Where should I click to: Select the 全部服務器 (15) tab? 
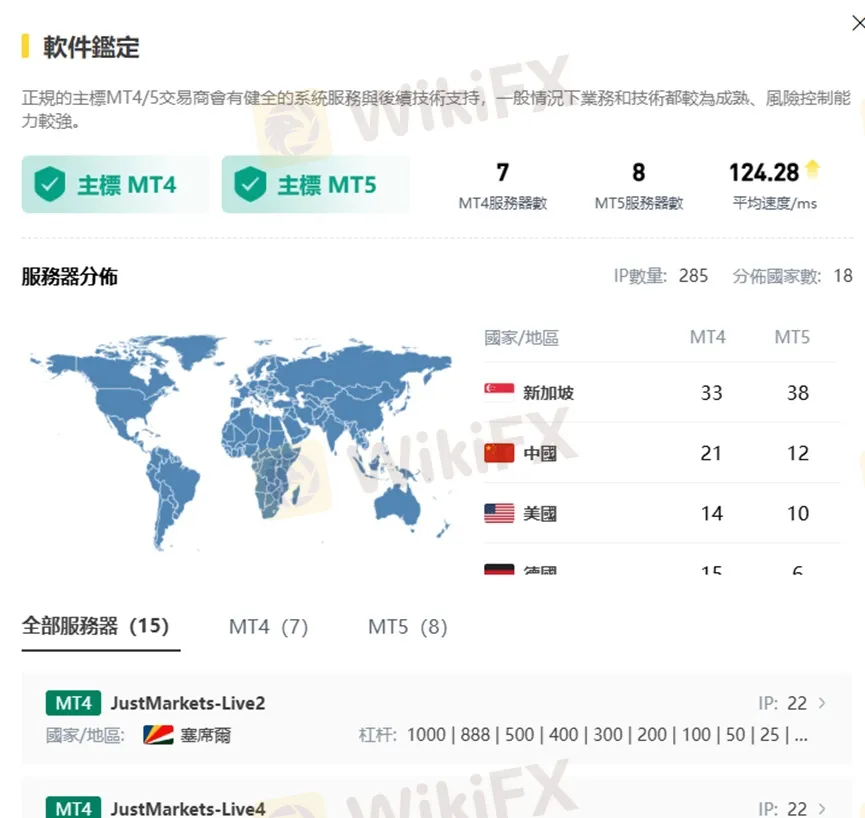pos(95,627)
